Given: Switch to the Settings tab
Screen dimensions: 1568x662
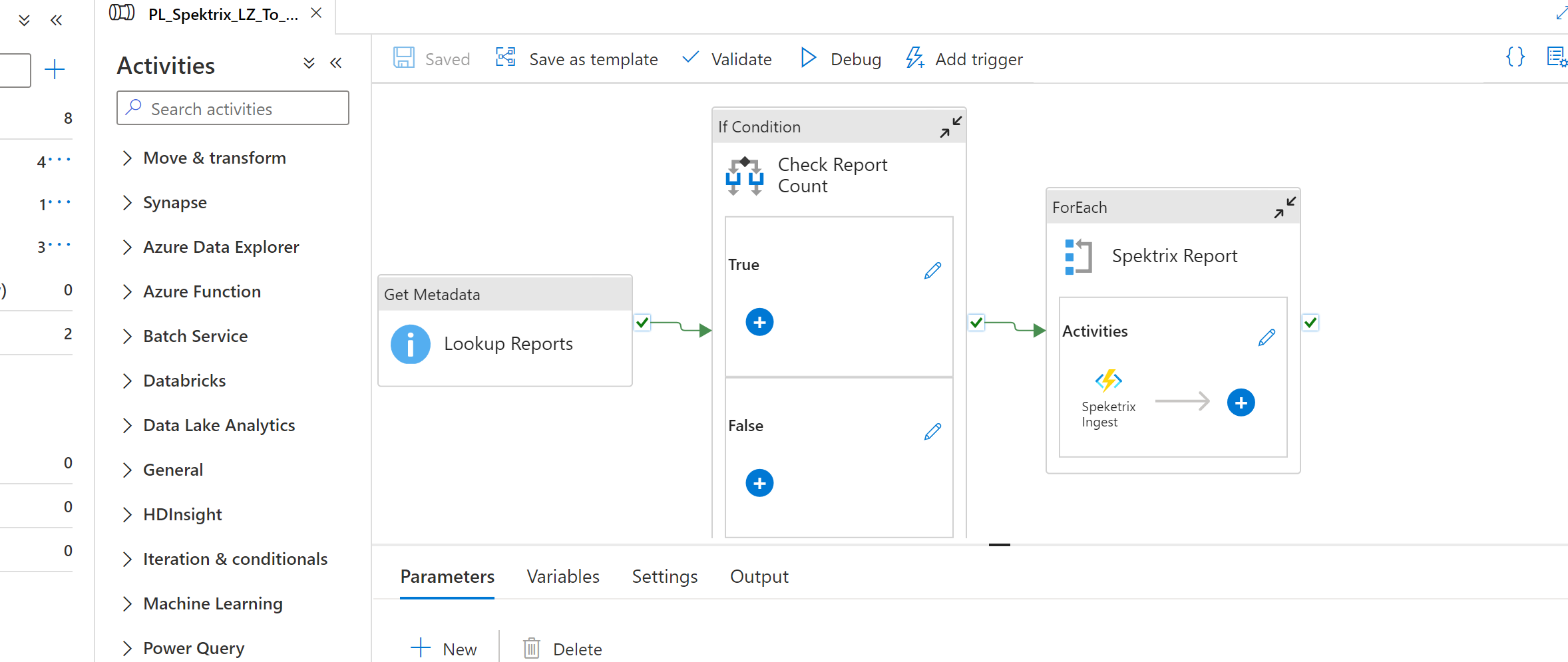Looking at the screenshot, I should pyautogui.click(x=665, y=577).
